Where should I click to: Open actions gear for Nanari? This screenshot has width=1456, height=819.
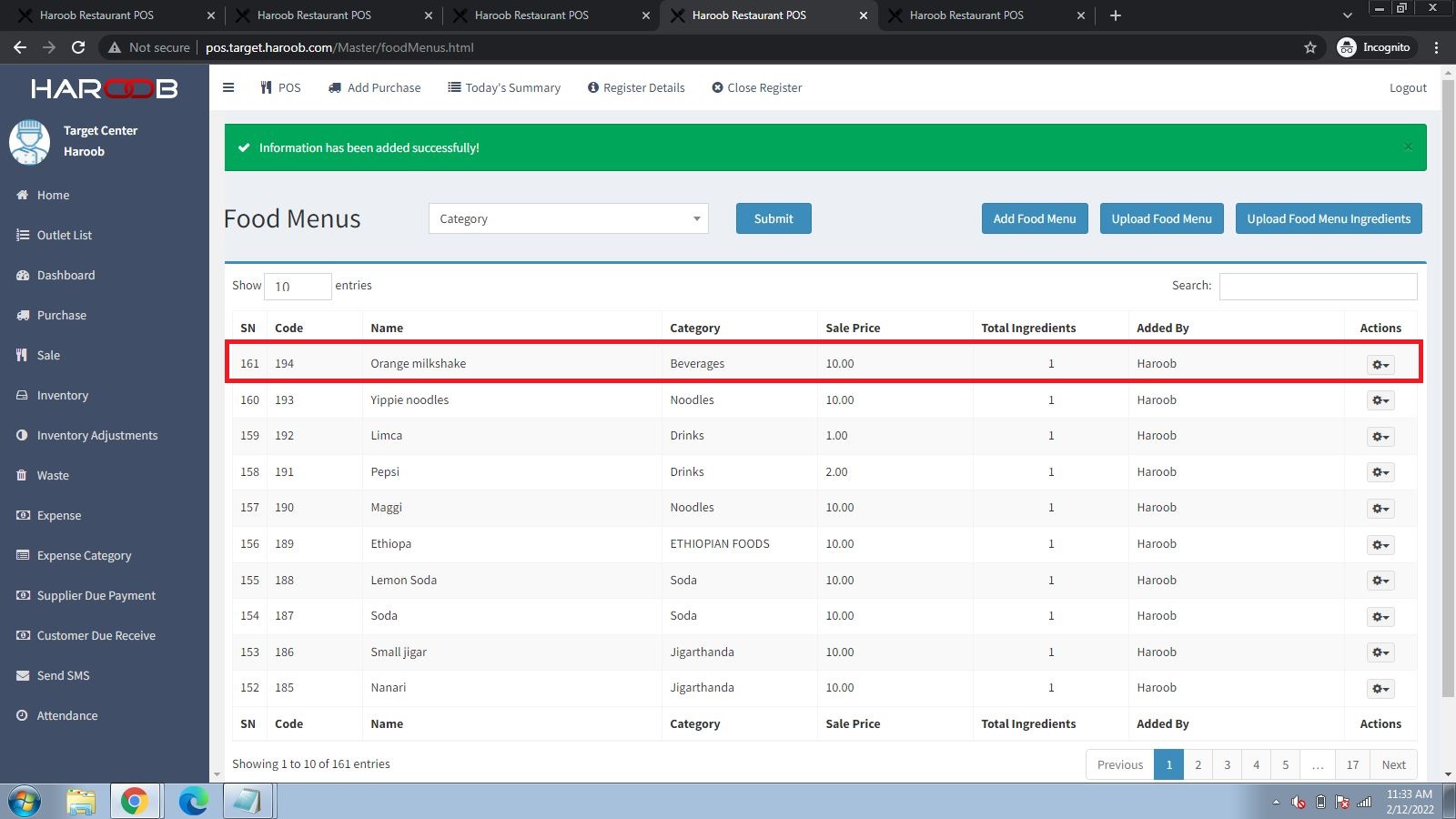(x=1380, y=688)
